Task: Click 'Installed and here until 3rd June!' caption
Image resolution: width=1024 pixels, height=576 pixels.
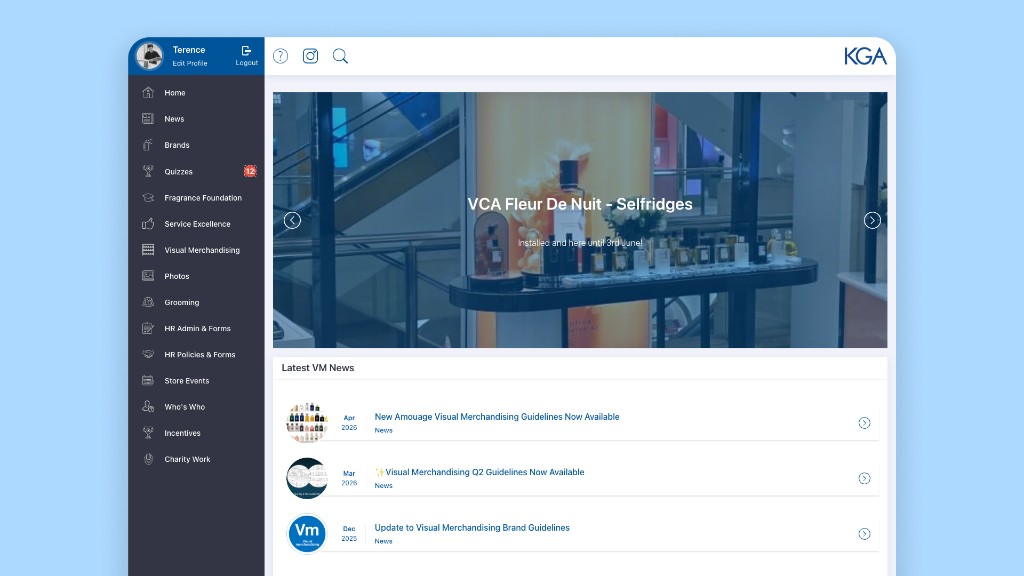Action: (x=580, y=243)
